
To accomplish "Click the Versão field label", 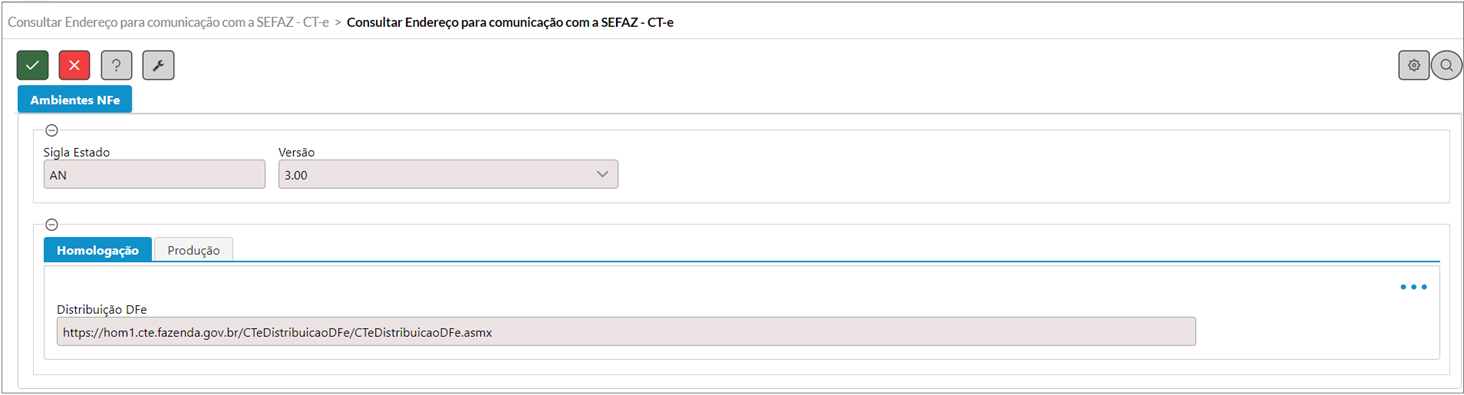I will pos(296,152).
